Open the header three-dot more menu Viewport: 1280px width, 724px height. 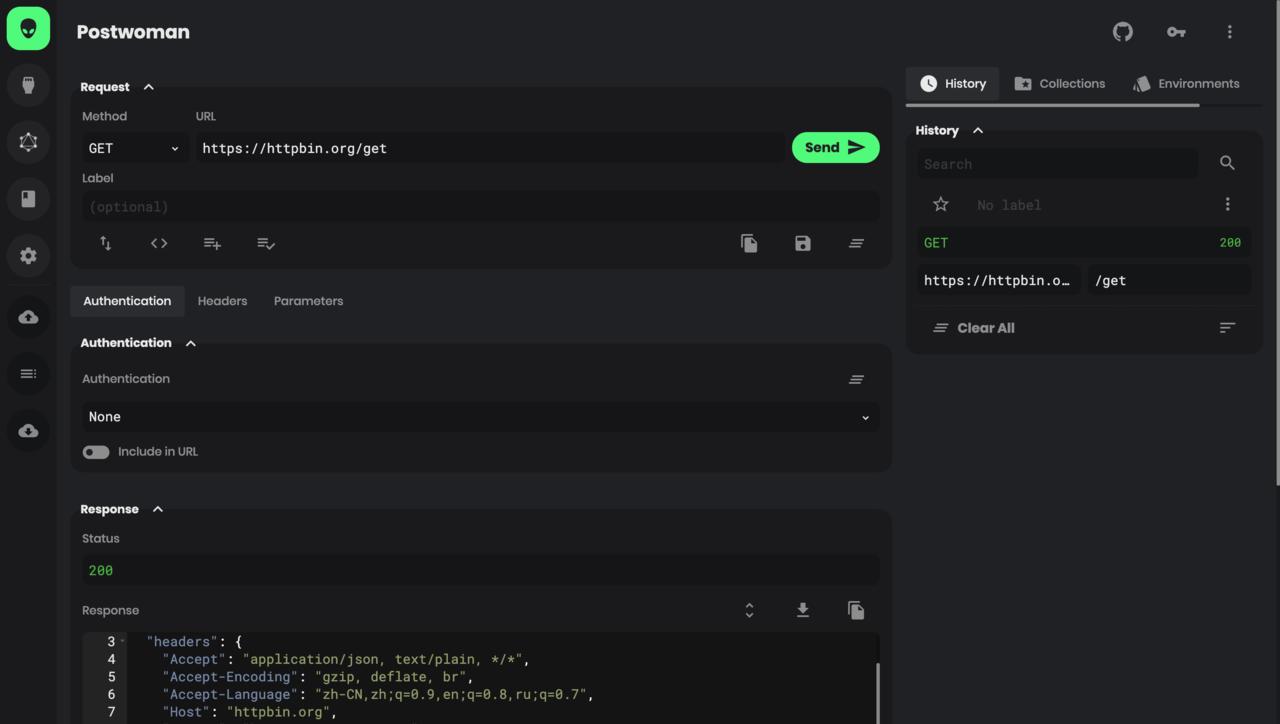1229,32
